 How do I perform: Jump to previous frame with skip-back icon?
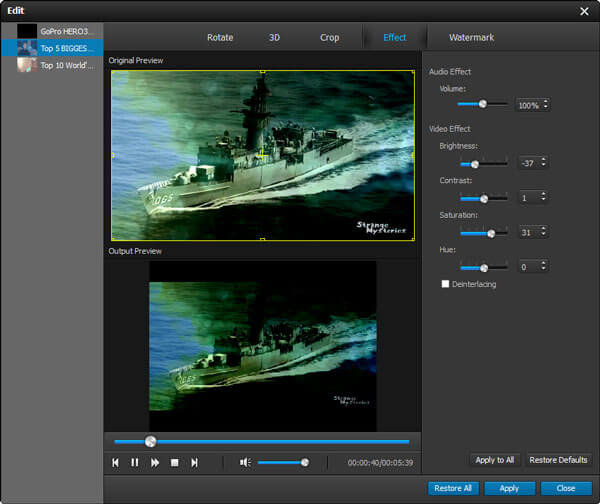tap(116, 462)
